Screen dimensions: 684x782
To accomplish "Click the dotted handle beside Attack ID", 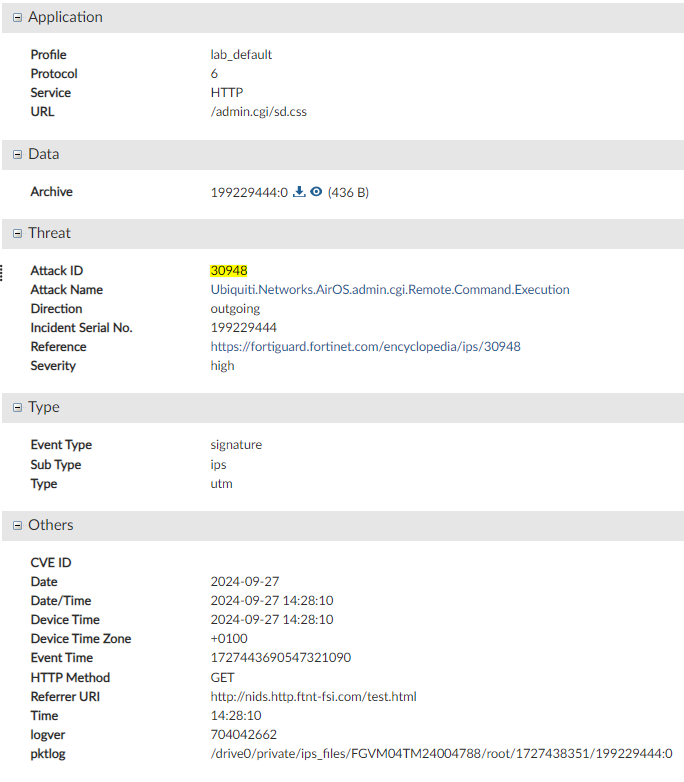I will point(3,271).
